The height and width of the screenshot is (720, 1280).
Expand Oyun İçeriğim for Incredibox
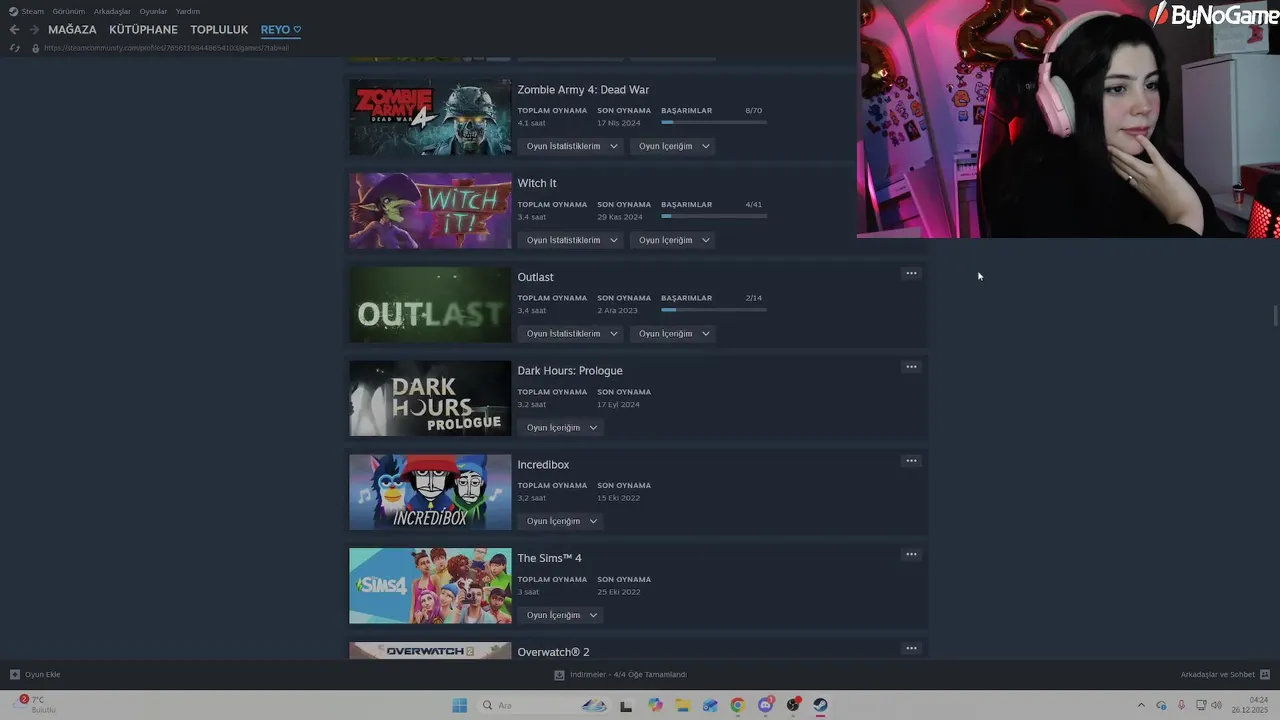pos(562,521)
